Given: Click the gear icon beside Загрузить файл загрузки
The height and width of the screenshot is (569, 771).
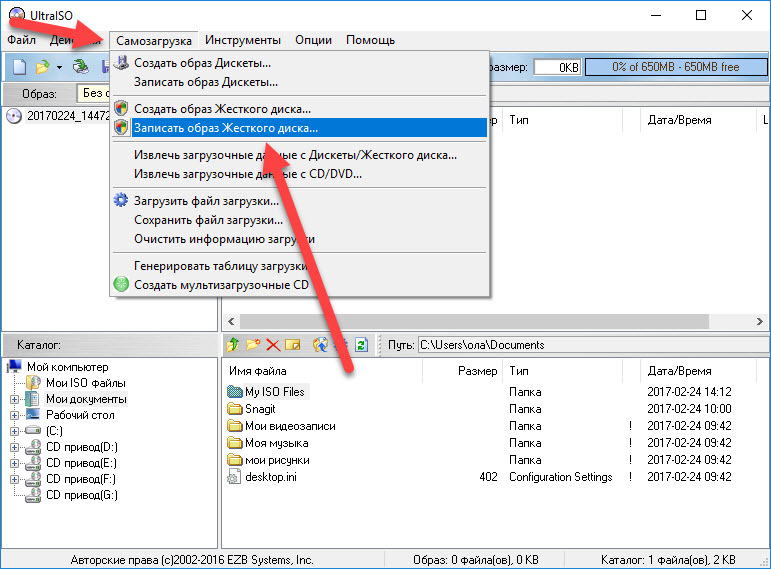Looking at the screenshot, I should [121, 200].
